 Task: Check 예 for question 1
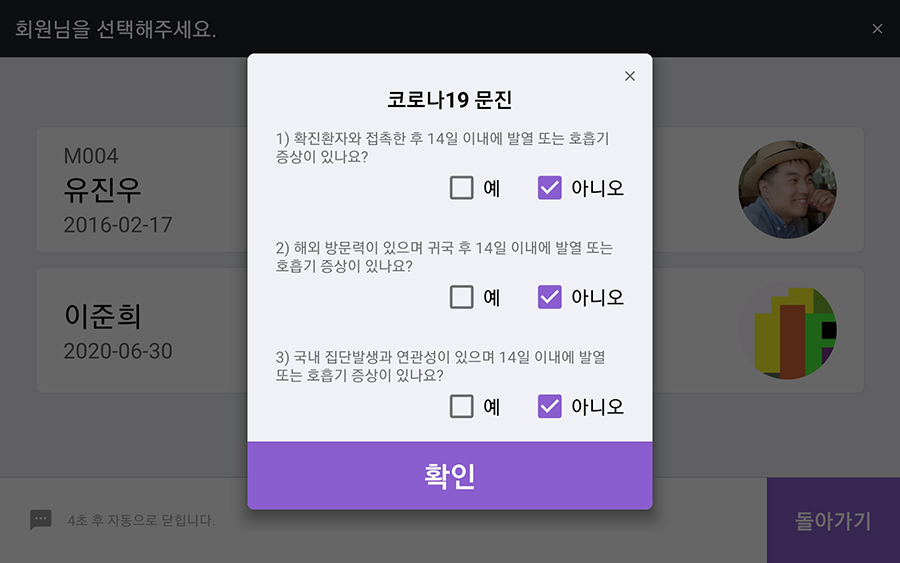pos(461,188)
